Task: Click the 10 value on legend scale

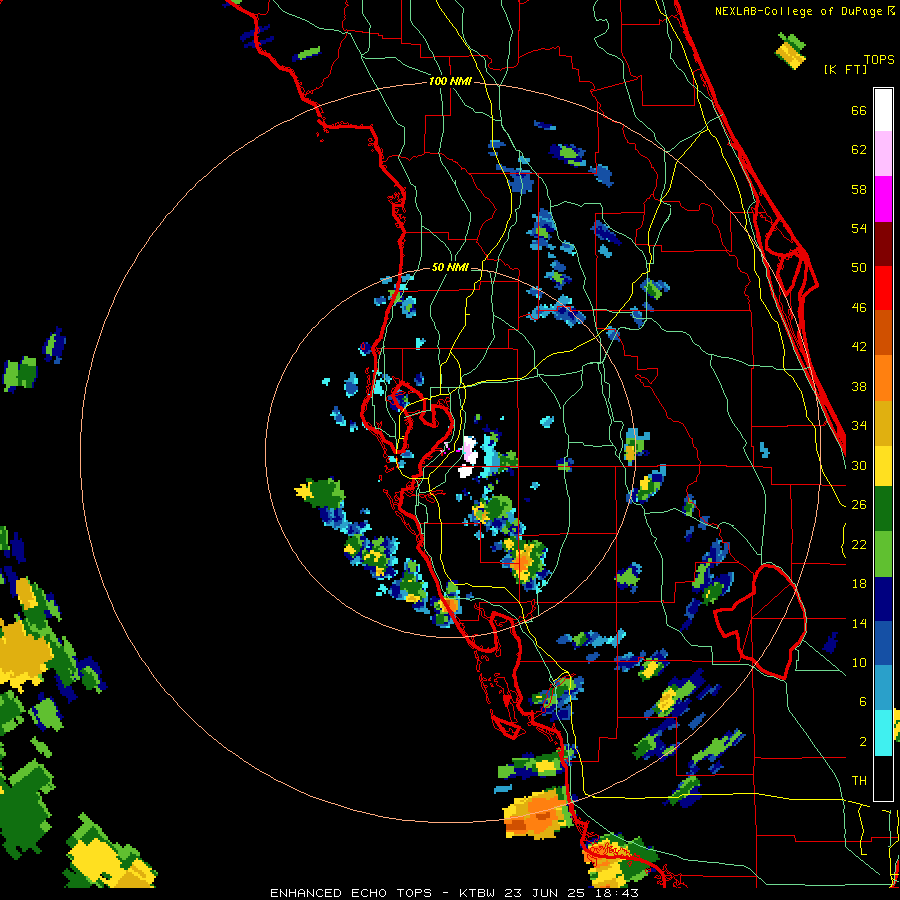Action: [x=859, y=663]
